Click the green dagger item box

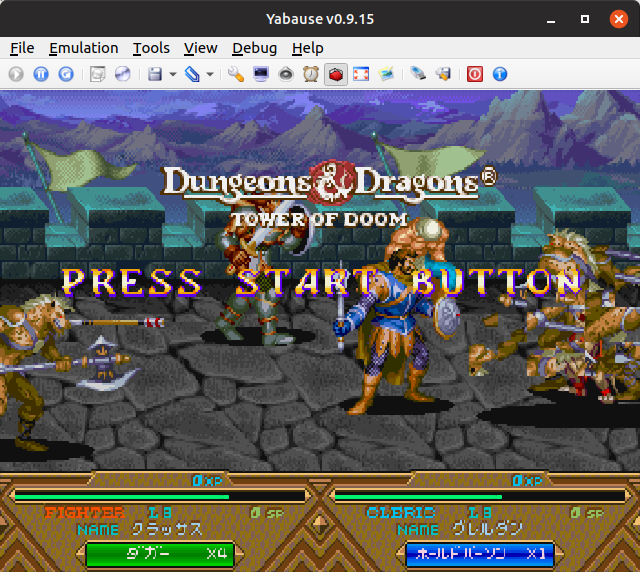click(x=160, y=553)
